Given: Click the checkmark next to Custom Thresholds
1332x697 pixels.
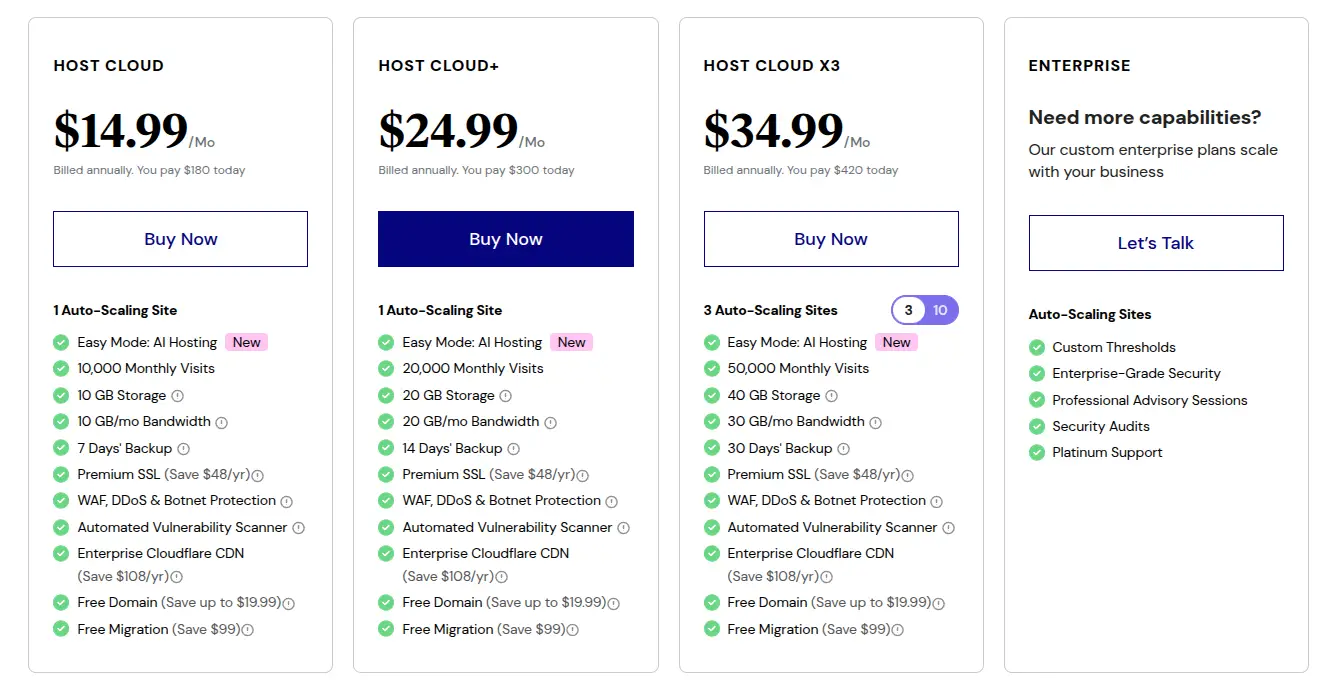Looking at the screenshot, I should (1036, 347).
